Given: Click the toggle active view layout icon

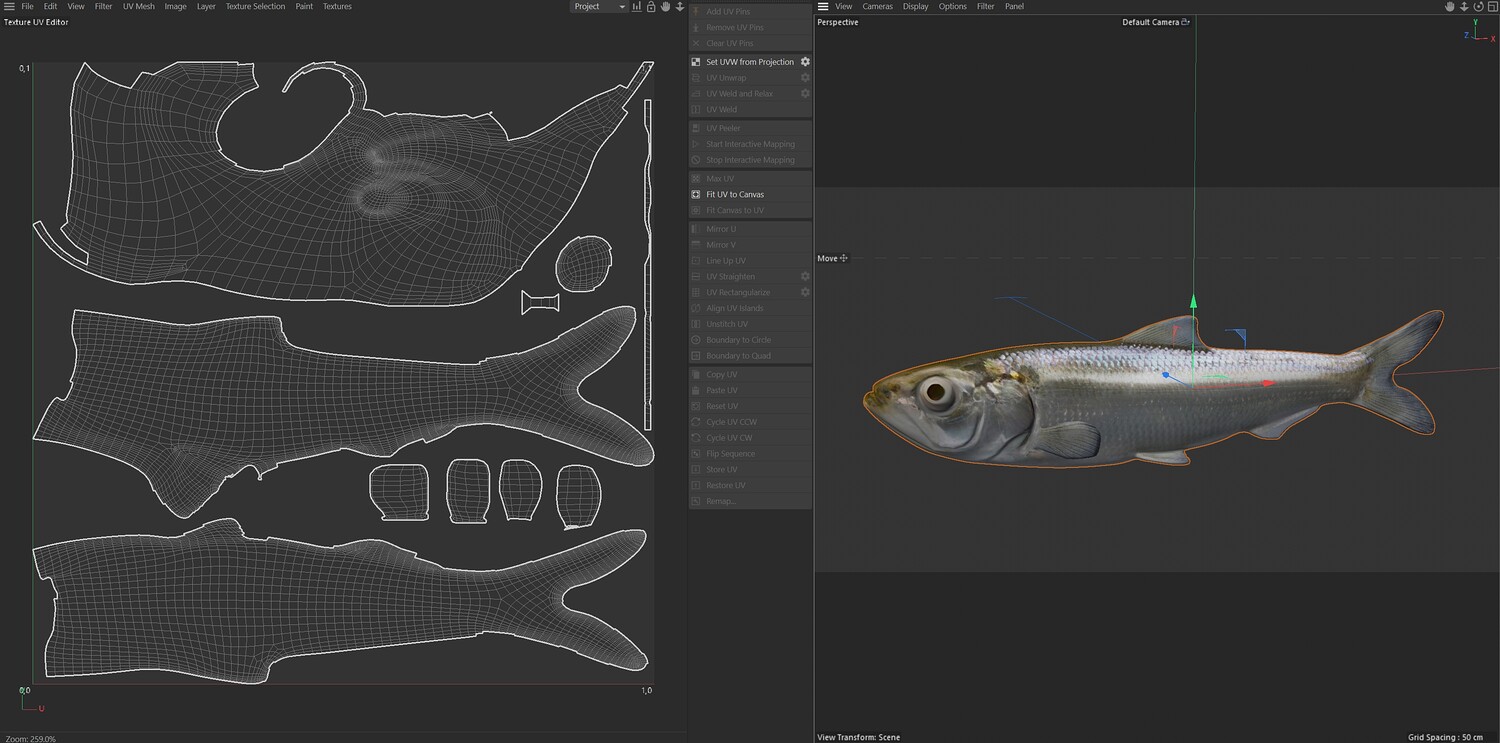Looking at the screenshot, I should point(1492,7).
